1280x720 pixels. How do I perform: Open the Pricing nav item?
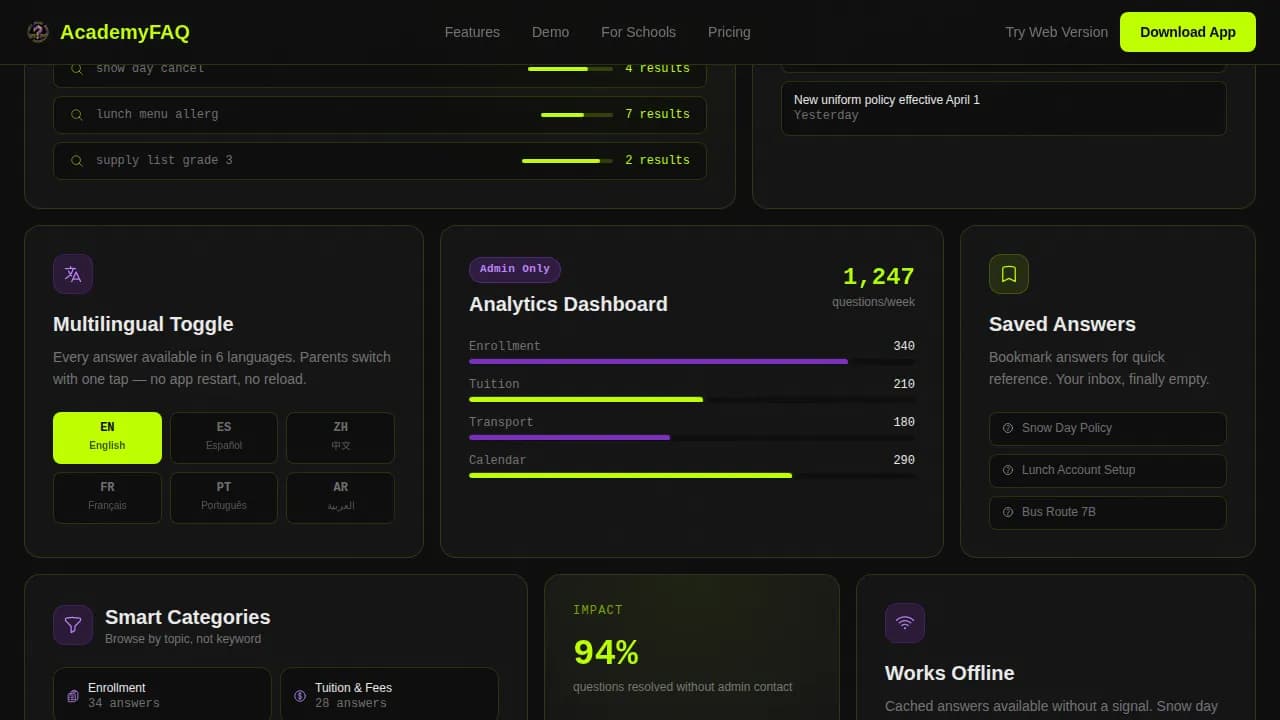tap(729, 32)
